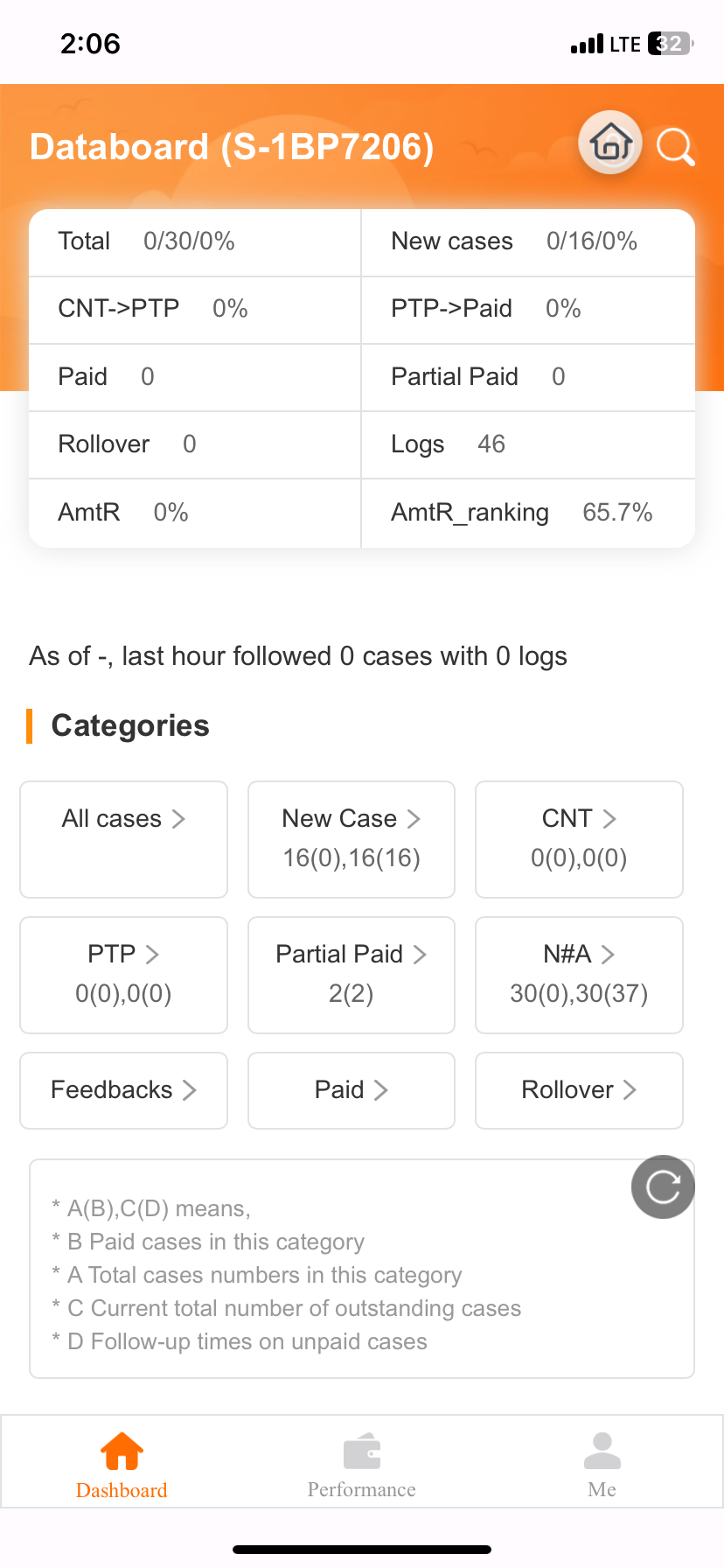
Task: Tap the circular refresh icon
Action: (x=663, y=1186)
